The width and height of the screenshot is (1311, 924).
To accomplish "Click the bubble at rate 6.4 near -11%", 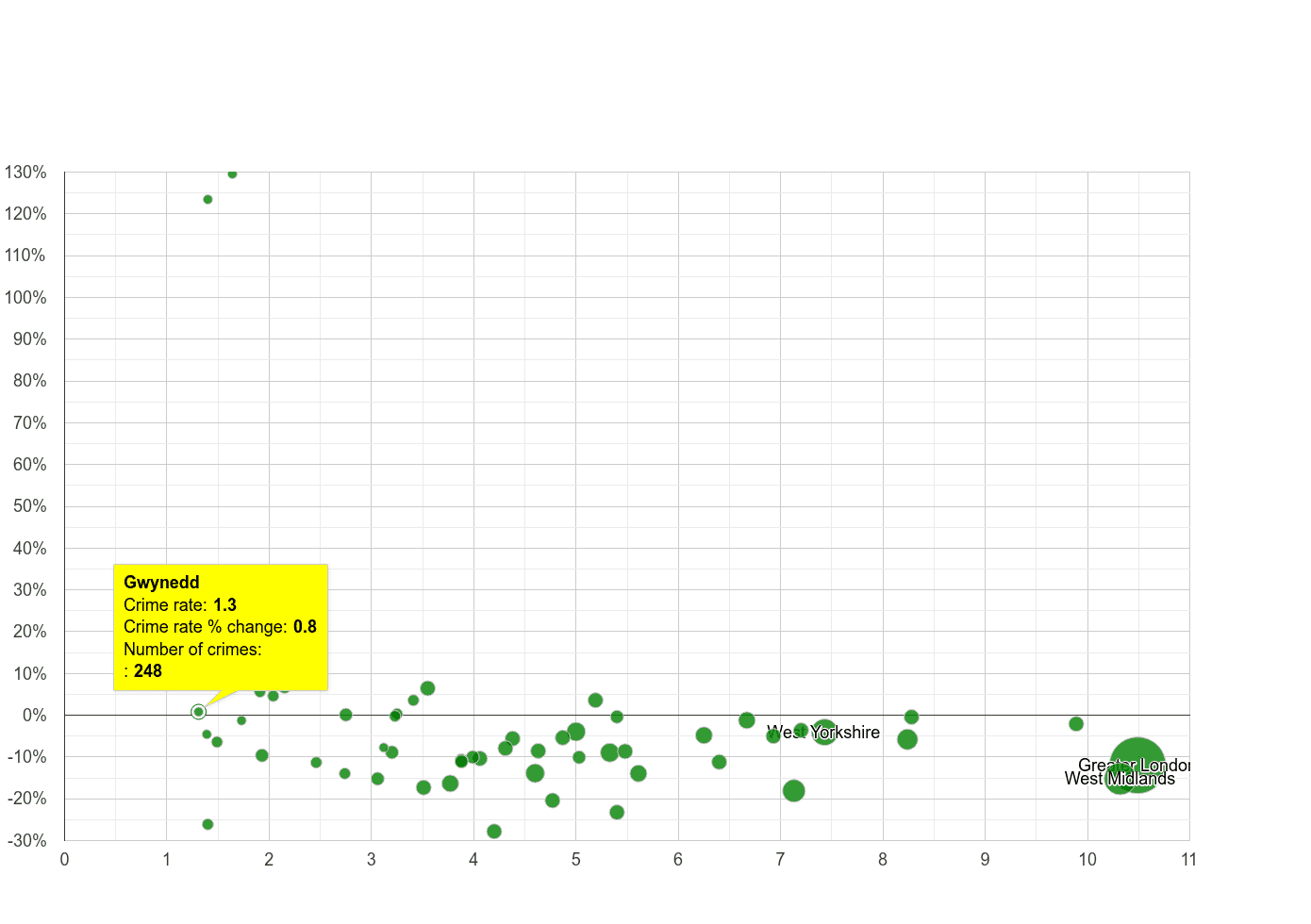I will (x=719, y=762).
